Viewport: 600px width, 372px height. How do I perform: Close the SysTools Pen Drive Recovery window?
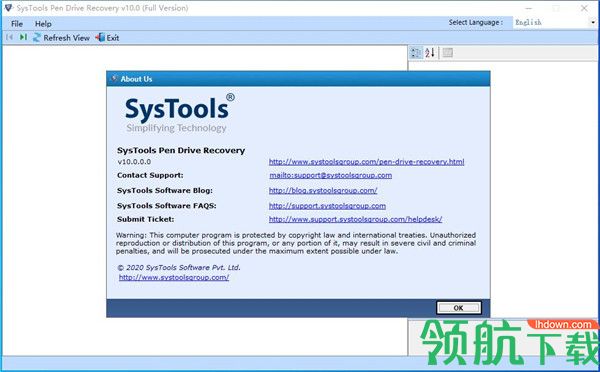[x=584, y=8]
